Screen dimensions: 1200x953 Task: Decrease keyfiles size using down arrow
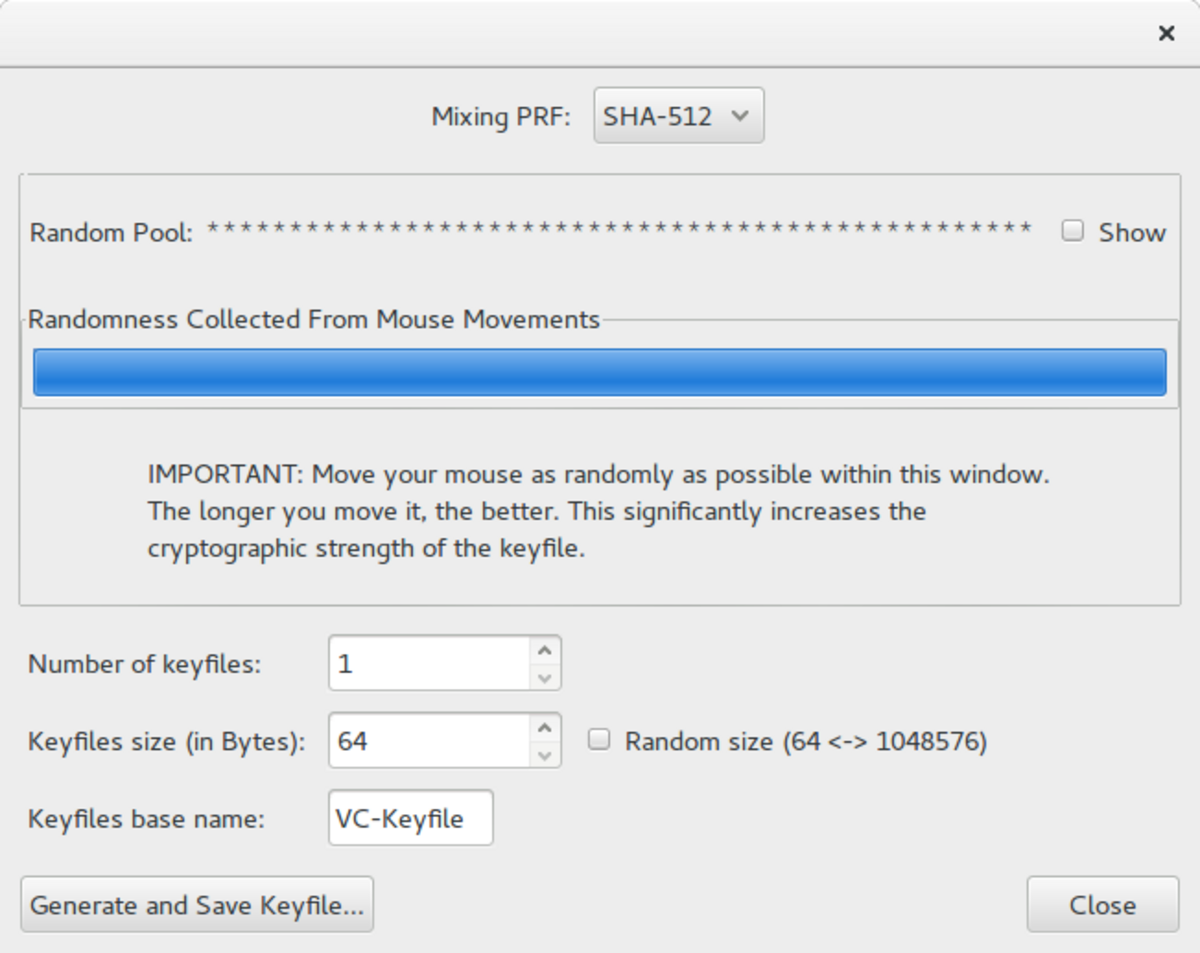coord(544,755)
